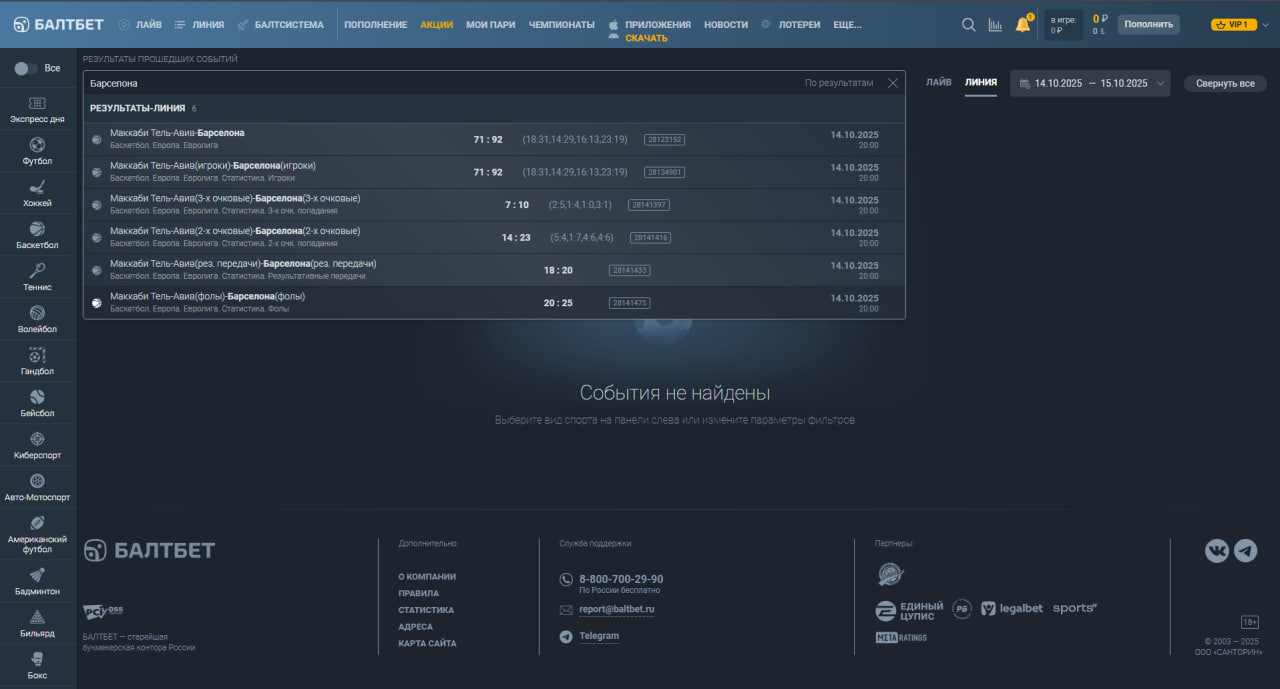Image resolution: width=1280 pixels, height=689 pixels.
Task: Open Пополнение menu item
Action: pos(376,24)
